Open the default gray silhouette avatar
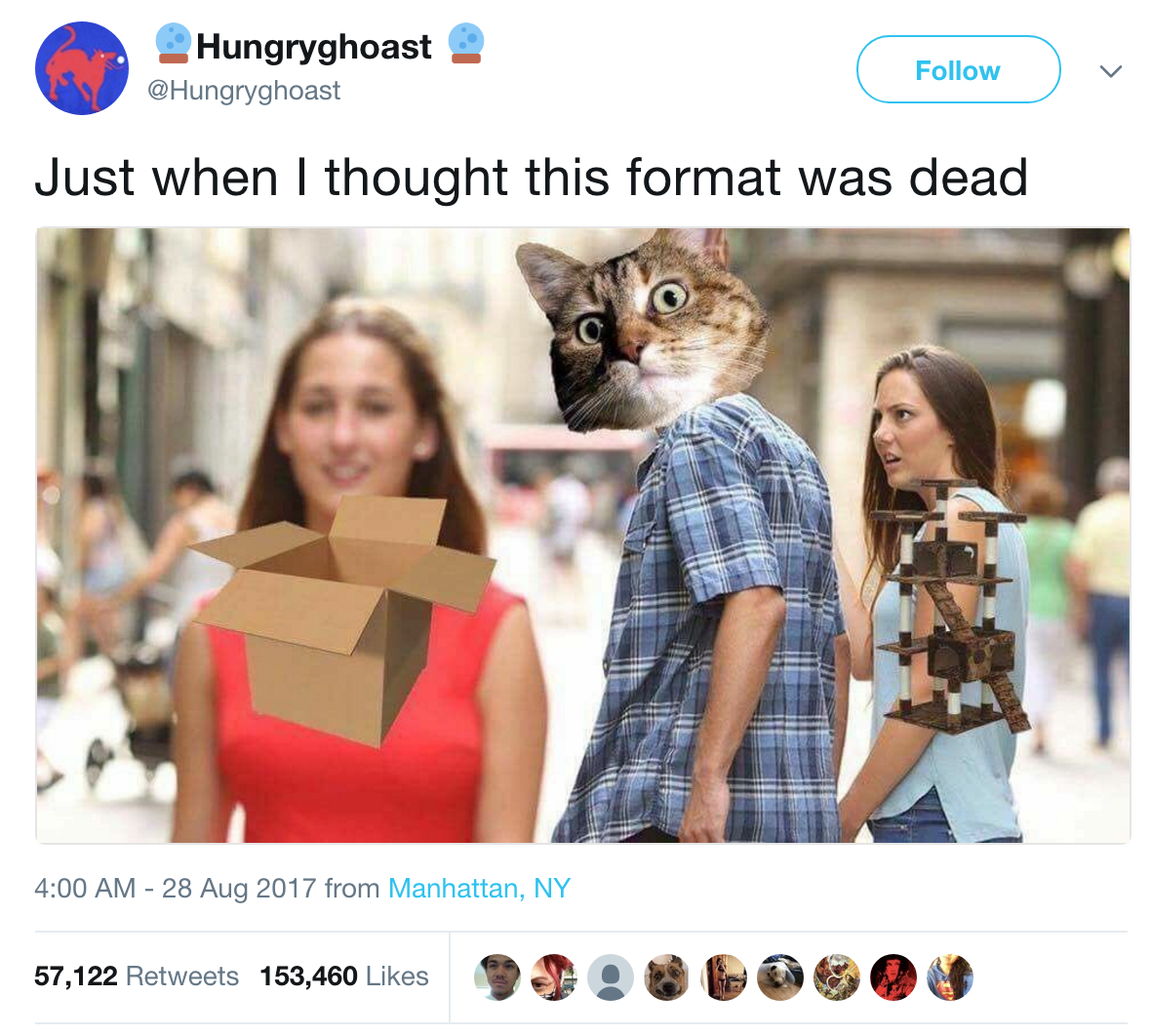This screenshot has width=1151, height=1036. click(x=610, y=977)
